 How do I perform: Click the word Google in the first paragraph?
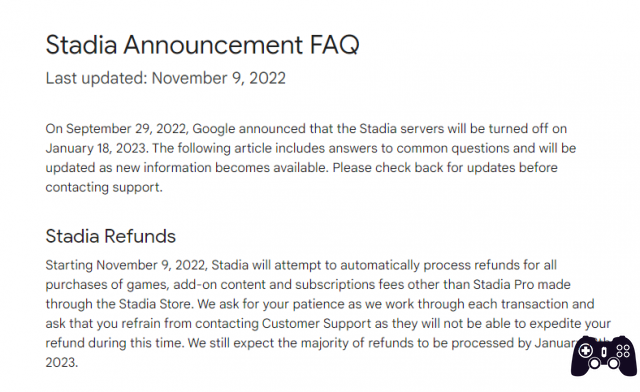coord(214,129)
